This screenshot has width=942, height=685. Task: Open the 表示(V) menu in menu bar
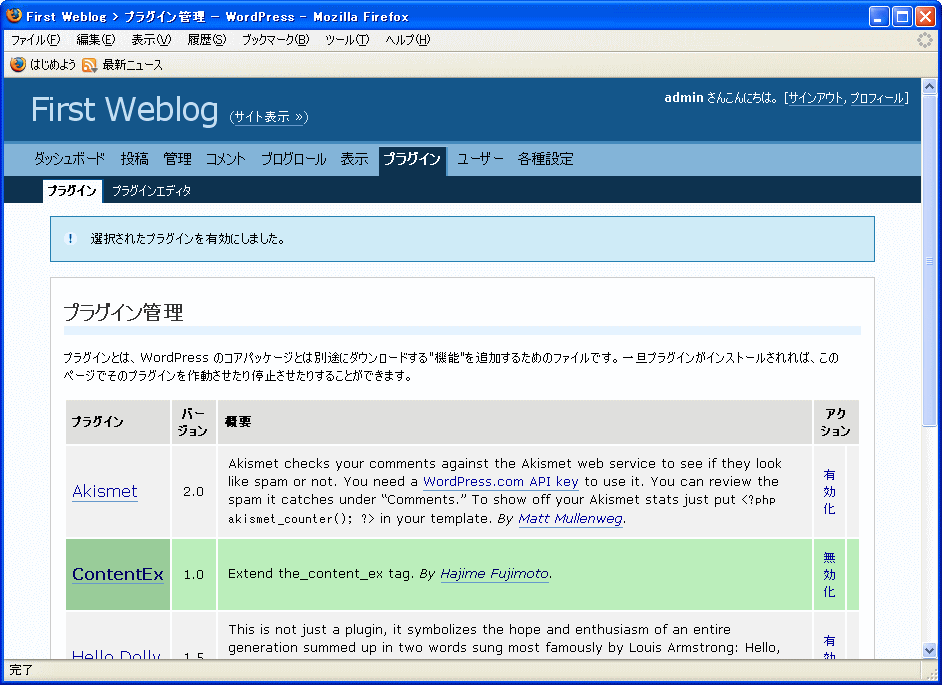coord(151,40)
